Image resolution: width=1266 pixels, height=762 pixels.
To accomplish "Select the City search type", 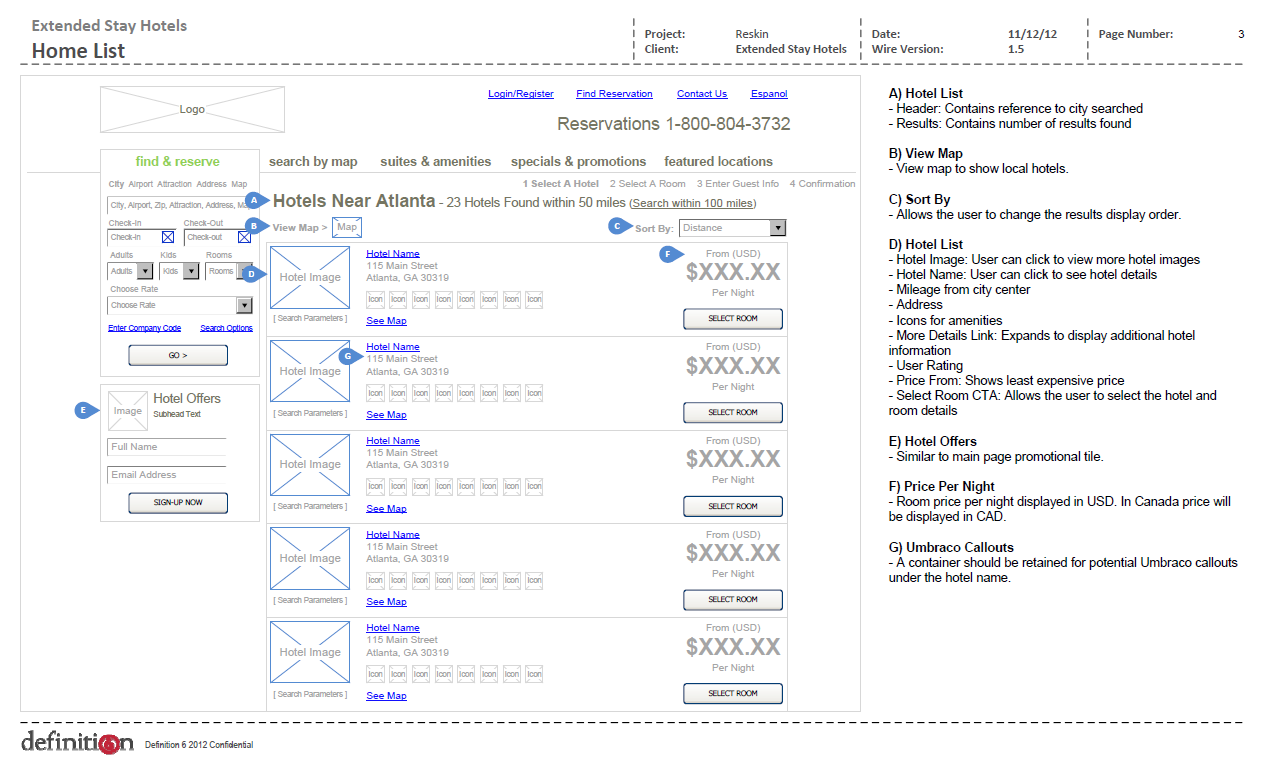I will pos(117,184).
